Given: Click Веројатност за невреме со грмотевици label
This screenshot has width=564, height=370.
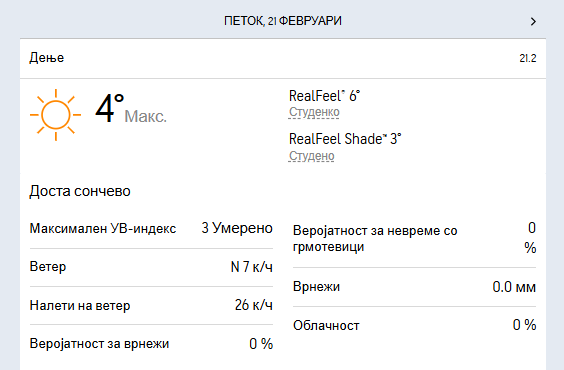Looking at the screenshot, I should pyautogui.click(x=375, y=238).
